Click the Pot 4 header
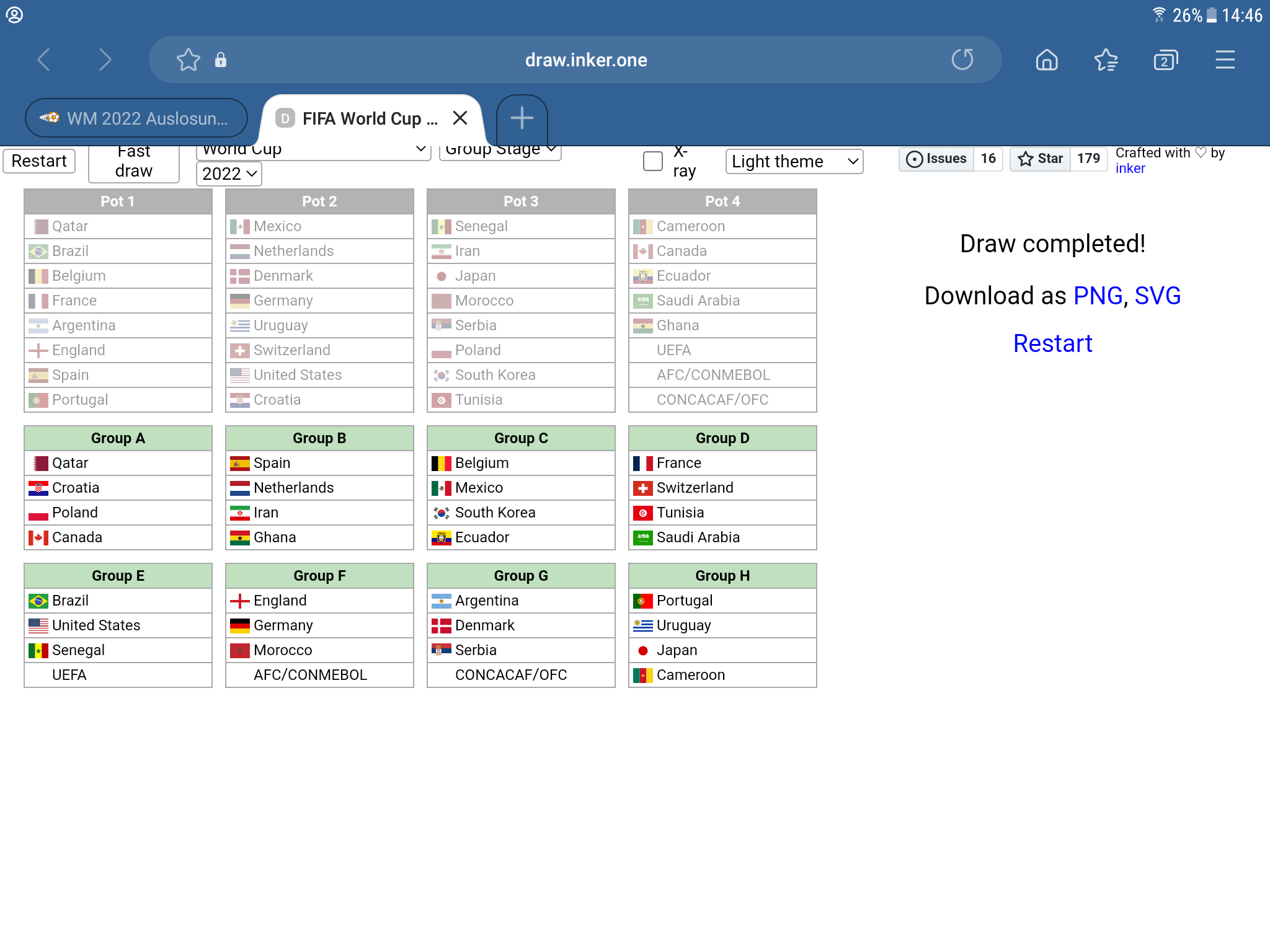1270x952 pixels. (722, 201)
